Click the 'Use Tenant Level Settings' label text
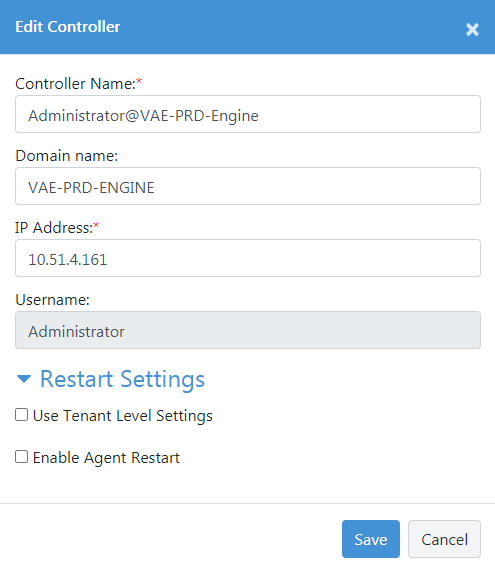The height and width of the screenshot is (572, 495). click(123, 416)
